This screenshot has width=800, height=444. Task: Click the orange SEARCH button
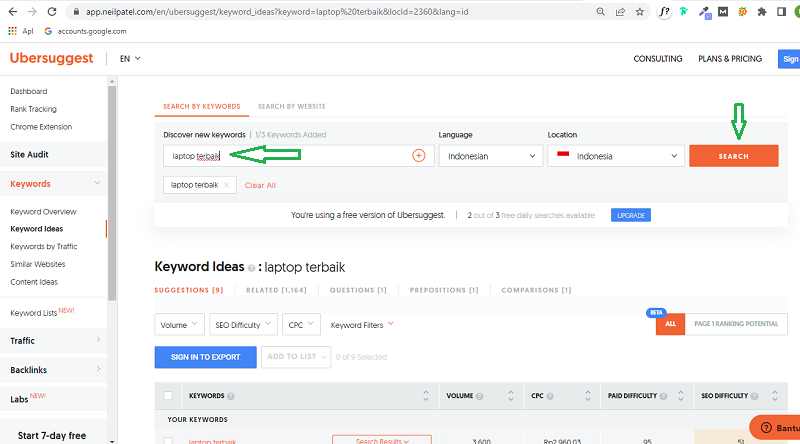[x=734, y=156]
